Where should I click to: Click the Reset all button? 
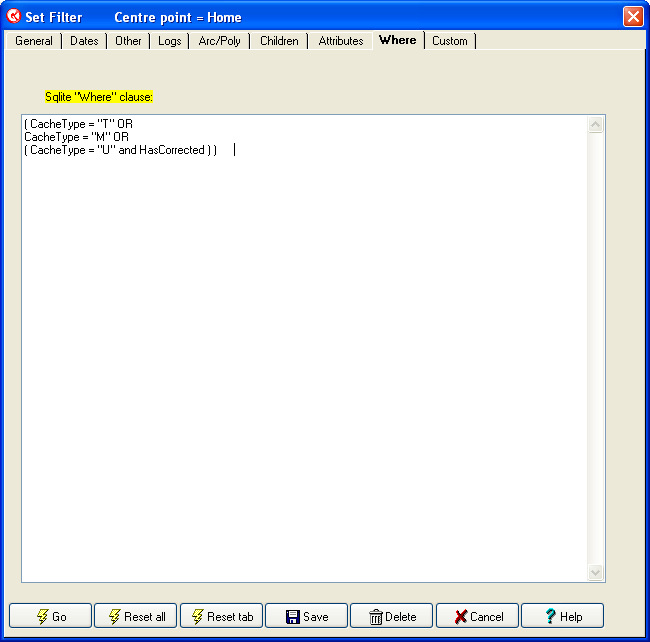(136, 616)
